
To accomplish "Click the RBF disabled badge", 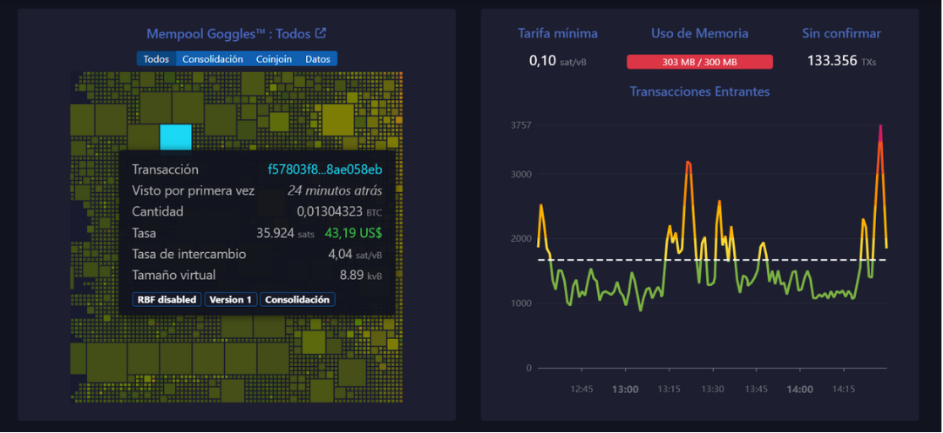I will pos(165,299).
